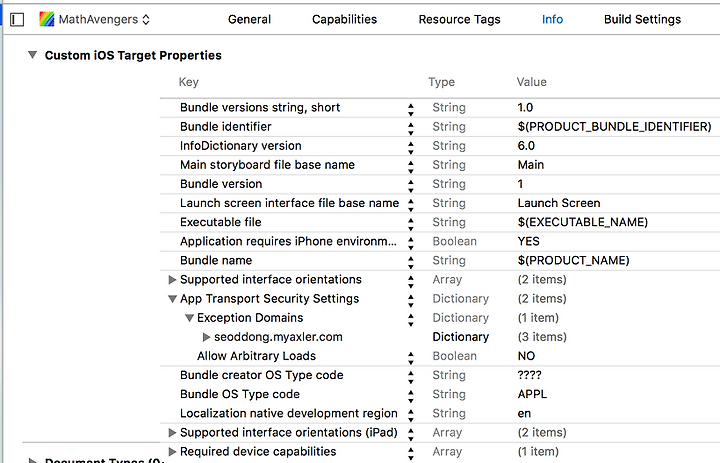Click the NO value for Allow Arbitrary Loads

pyautogui.click(x=526, y=356)
